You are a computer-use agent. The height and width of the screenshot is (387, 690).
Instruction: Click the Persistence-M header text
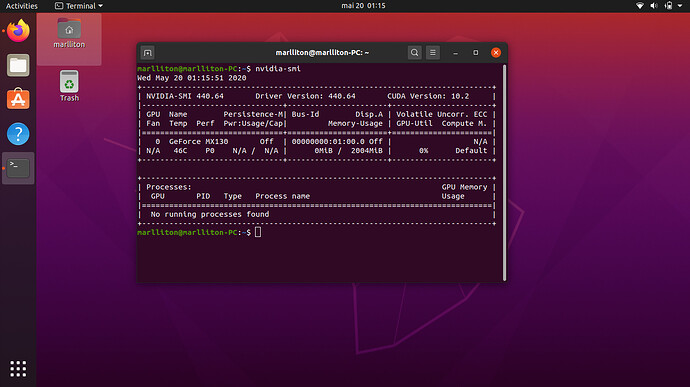pos(253,114)
